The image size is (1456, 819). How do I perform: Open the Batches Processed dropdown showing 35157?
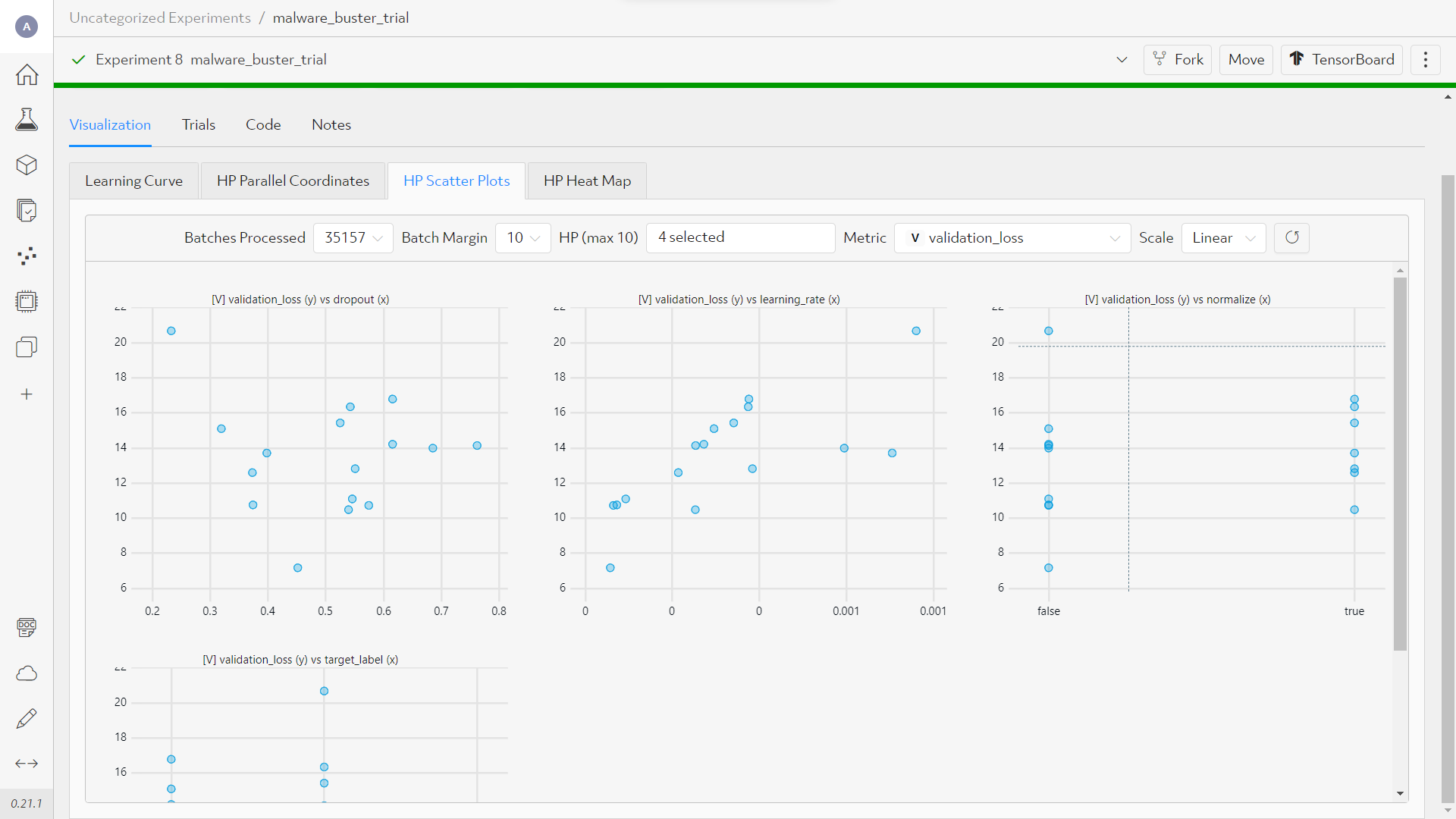[353, 237]
